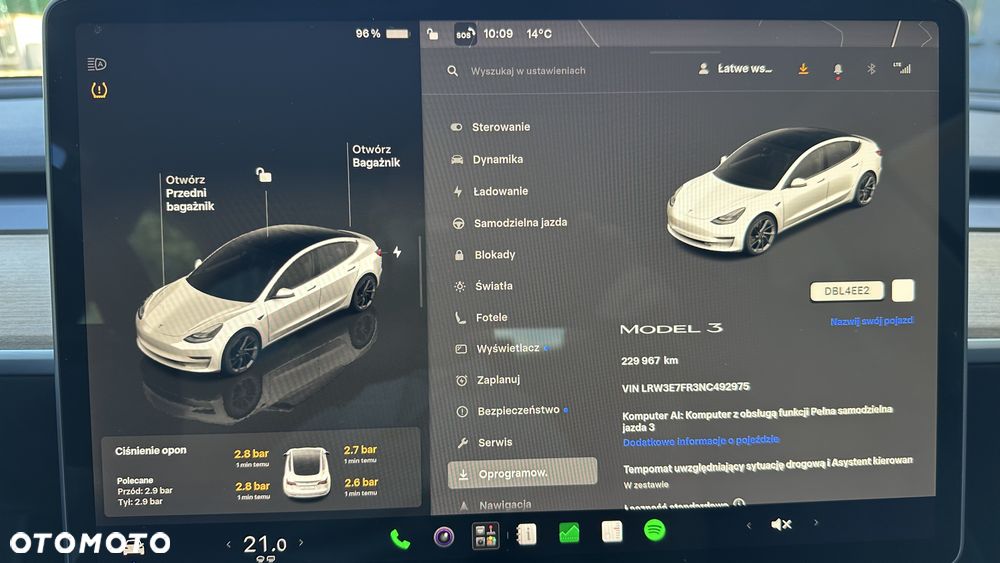Open the notifications bell icon
Image resolution: width=1000 pixels, height=563 pixels.
(838, 69)
